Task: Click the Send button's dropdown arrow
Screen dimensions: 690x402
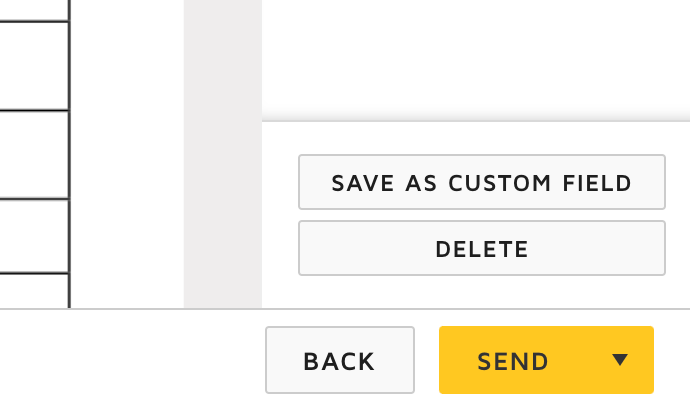Action: pyautogui.click(x=620, y=360)
